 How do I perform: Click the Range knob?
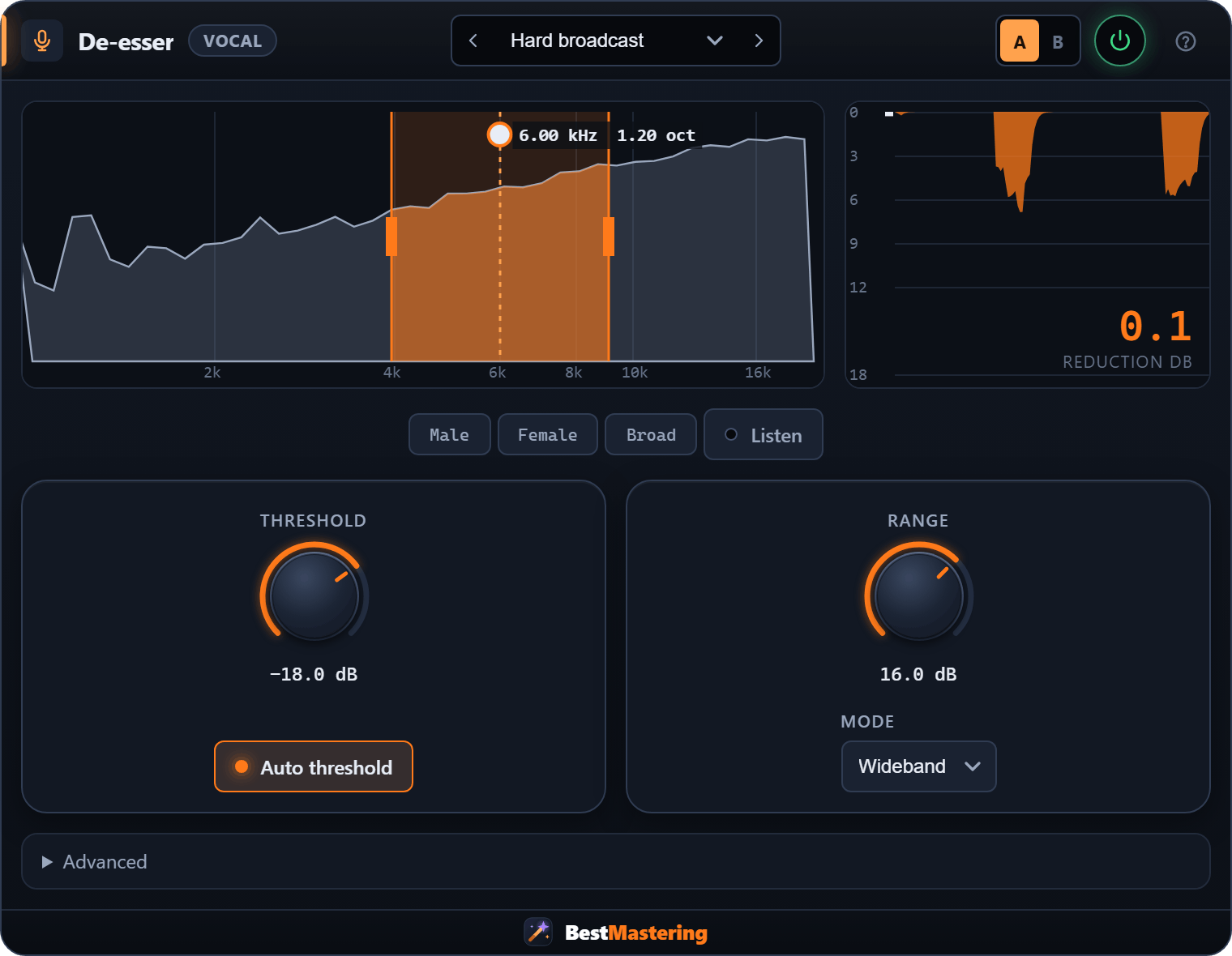(x=918, y=595)
